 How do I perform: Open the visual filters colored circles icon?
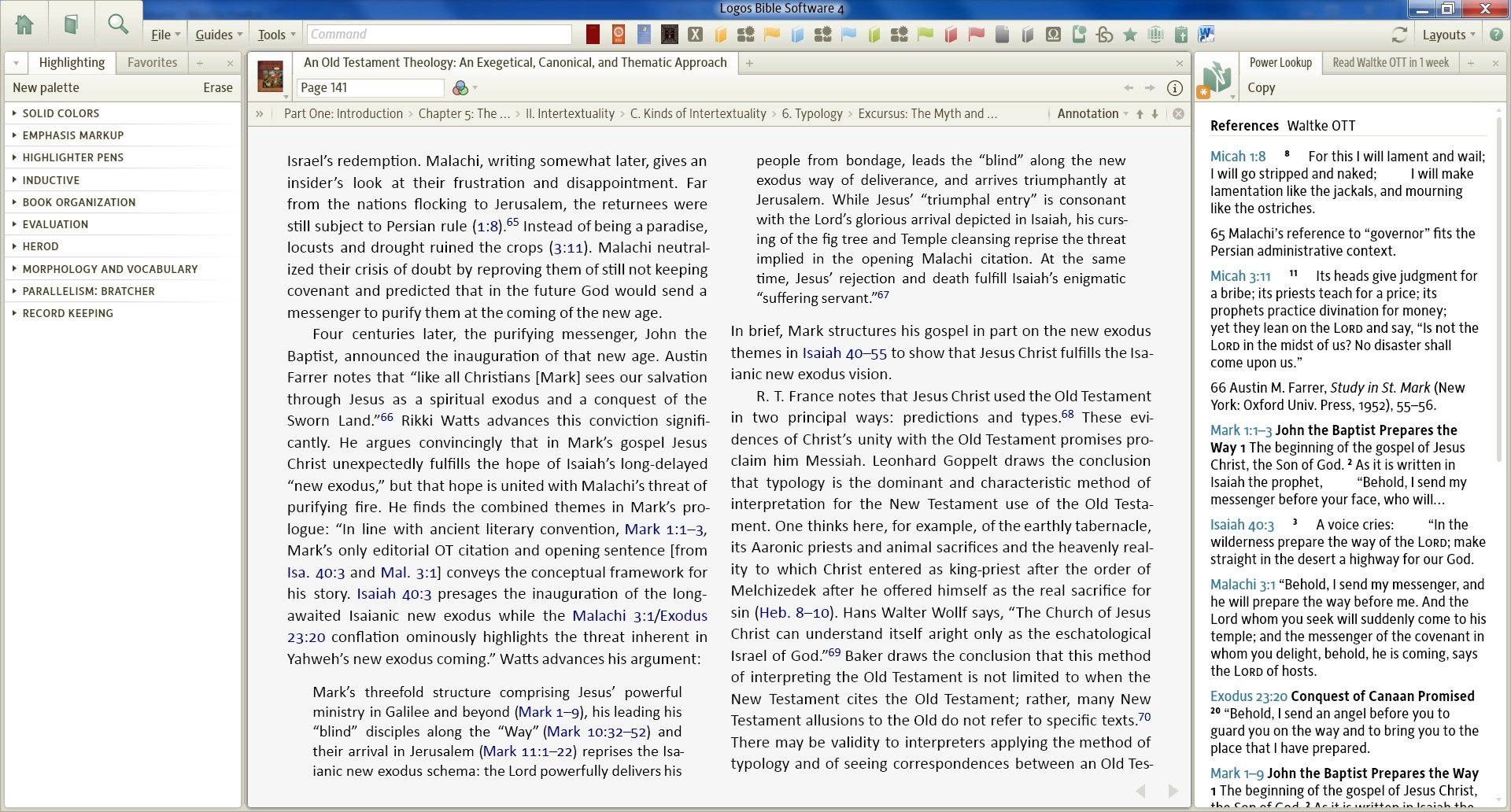460,88
